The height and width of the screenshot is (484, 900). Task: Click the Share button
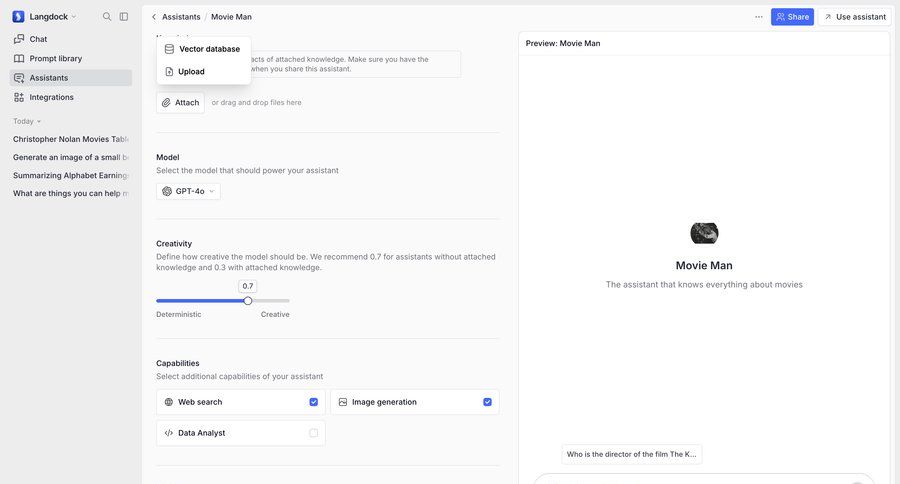pyautogui.click(x=792, y=17)
